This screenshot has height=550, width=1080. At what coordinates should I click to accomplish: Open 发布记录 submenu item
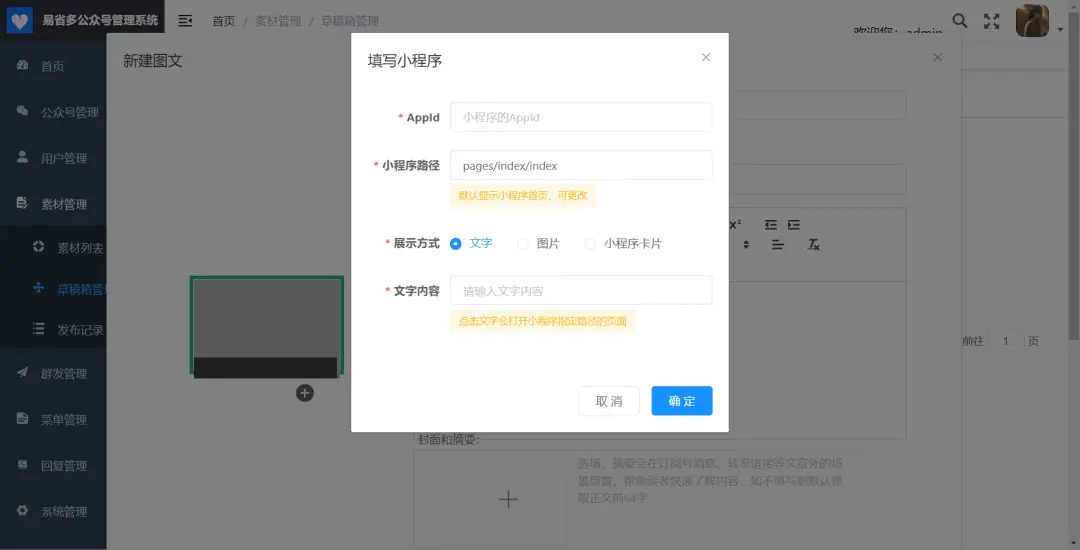coord(53,330)
